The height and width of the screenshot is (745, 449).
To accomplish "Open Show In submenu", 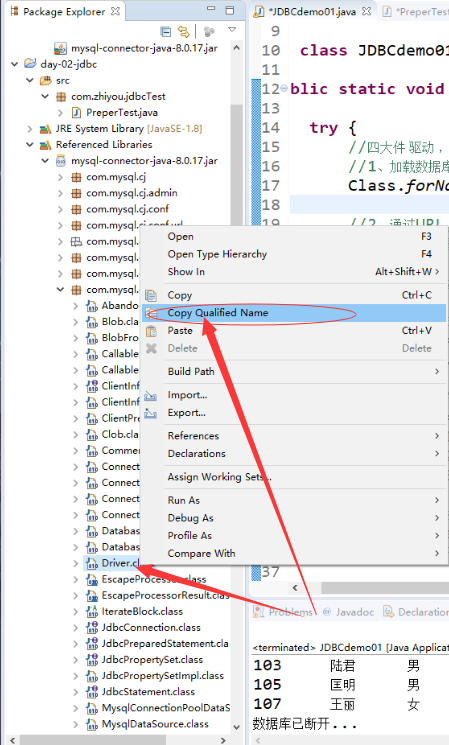I will click(295, 272).
